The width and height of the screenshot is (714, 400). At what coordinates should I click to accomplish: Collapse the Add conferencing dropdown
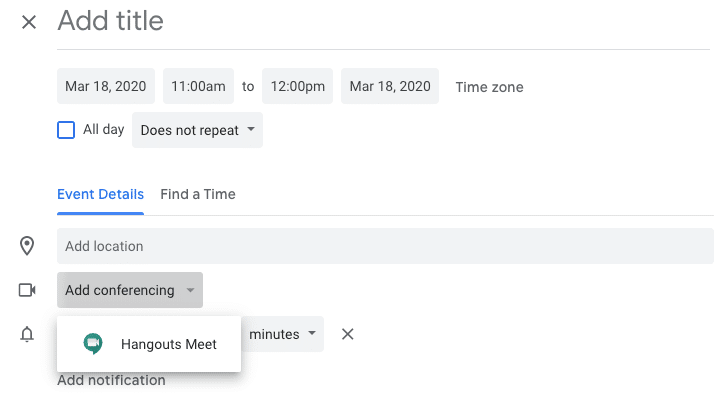[x=130, y=290]
